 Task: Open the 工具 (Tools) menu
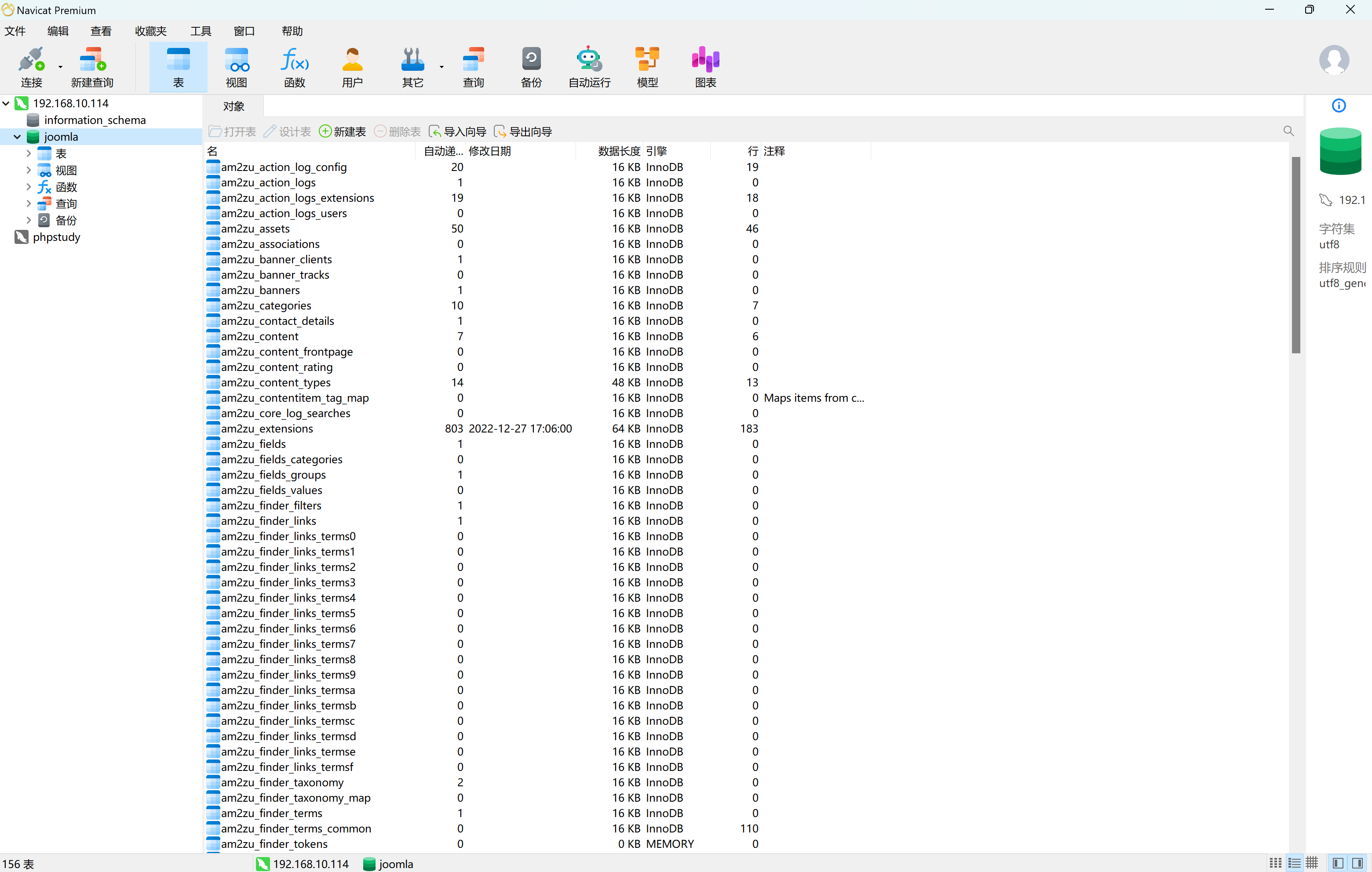click(x=201, y=31)
